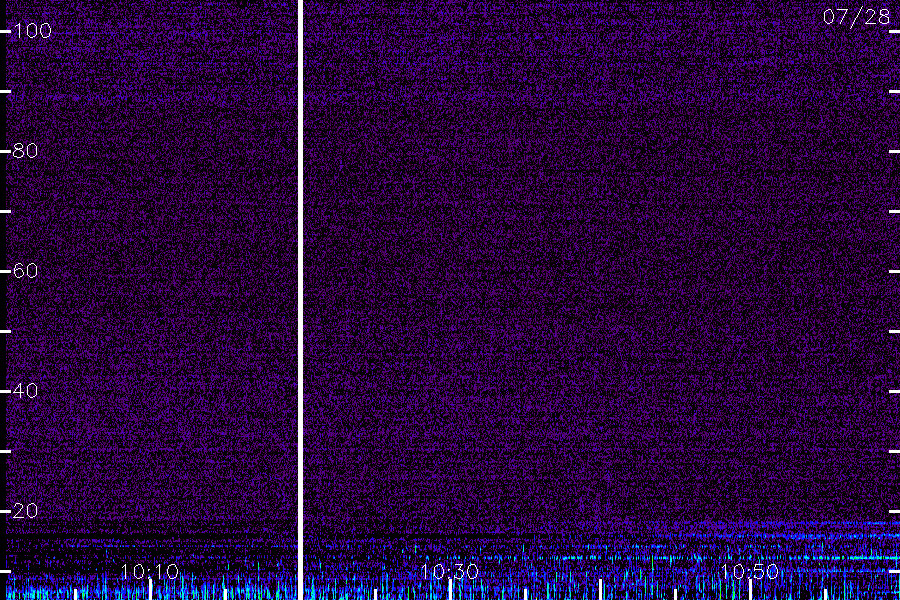
Task: Click the 20 frequency axis label
Action: click(25, 510)
